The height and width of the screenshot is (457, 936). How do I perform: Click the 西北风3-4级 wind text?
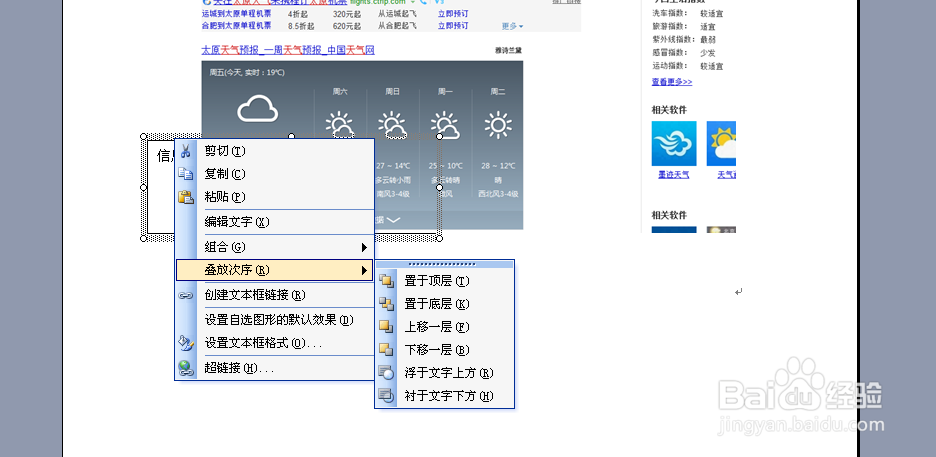pyautogui.click(x=498, y=194)
